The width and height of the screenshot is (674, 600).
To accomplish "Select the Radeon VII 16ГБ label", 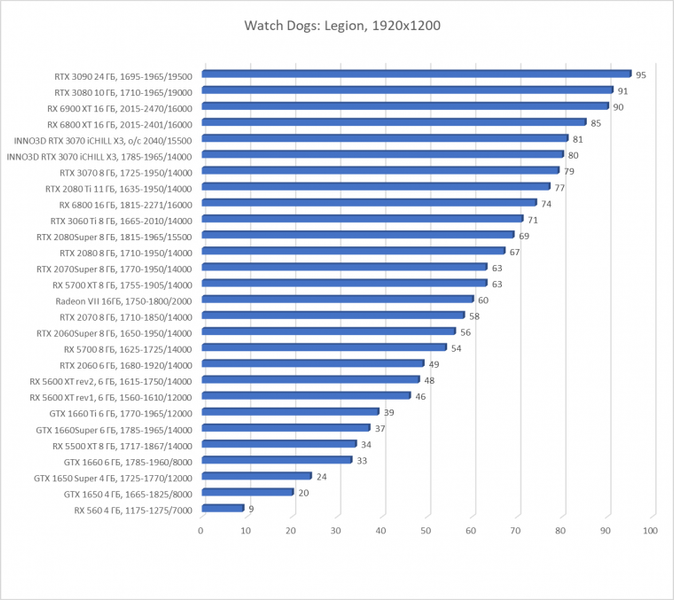I will 124,301.
